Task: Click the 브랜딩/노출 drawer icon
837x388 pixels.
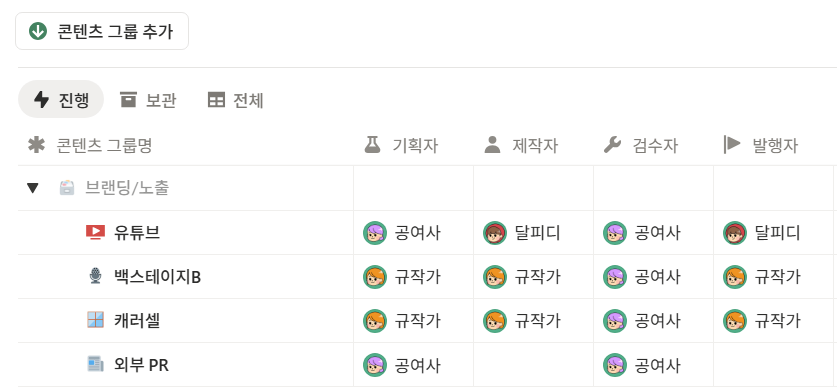Action: (67, 188)
